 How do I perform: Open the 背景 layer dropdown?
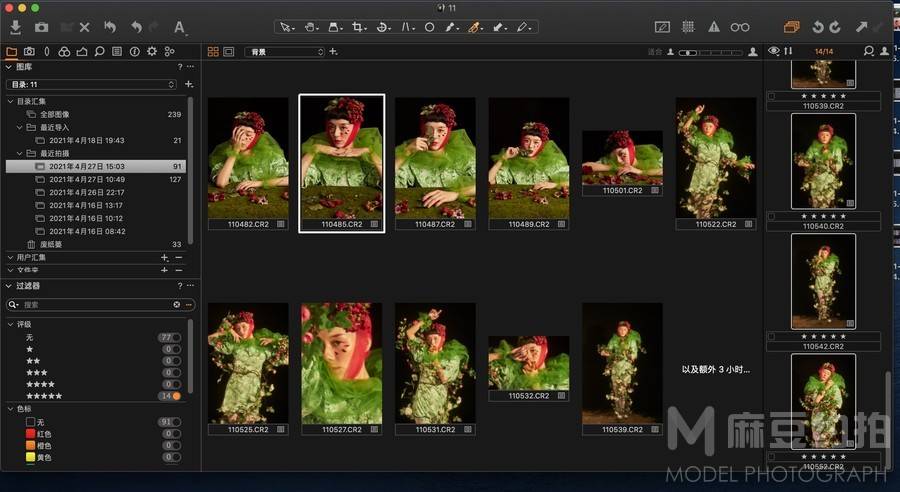(x=285, y=52)
